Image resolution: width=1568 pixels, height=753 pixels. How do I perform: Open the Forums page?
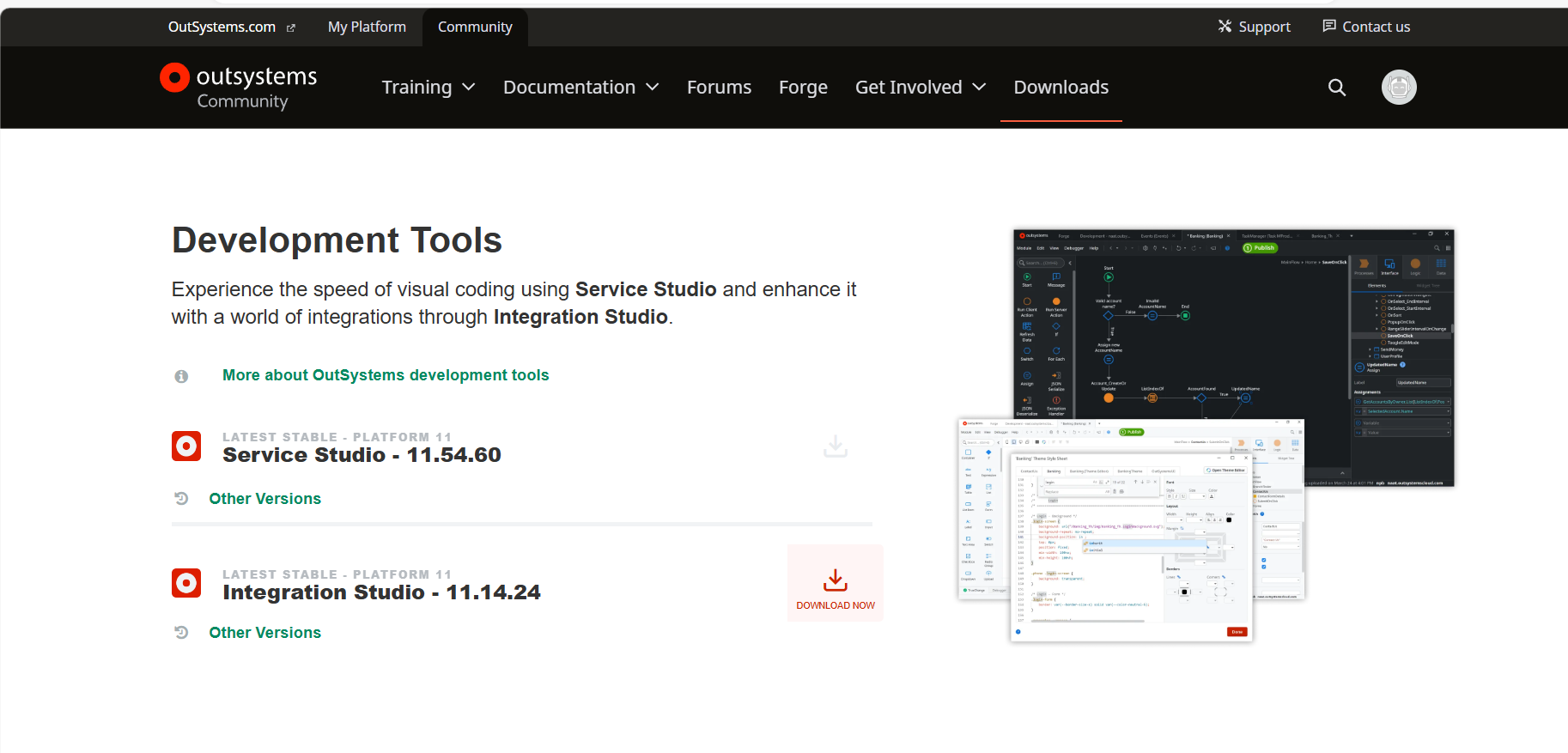tap(719, 87)
